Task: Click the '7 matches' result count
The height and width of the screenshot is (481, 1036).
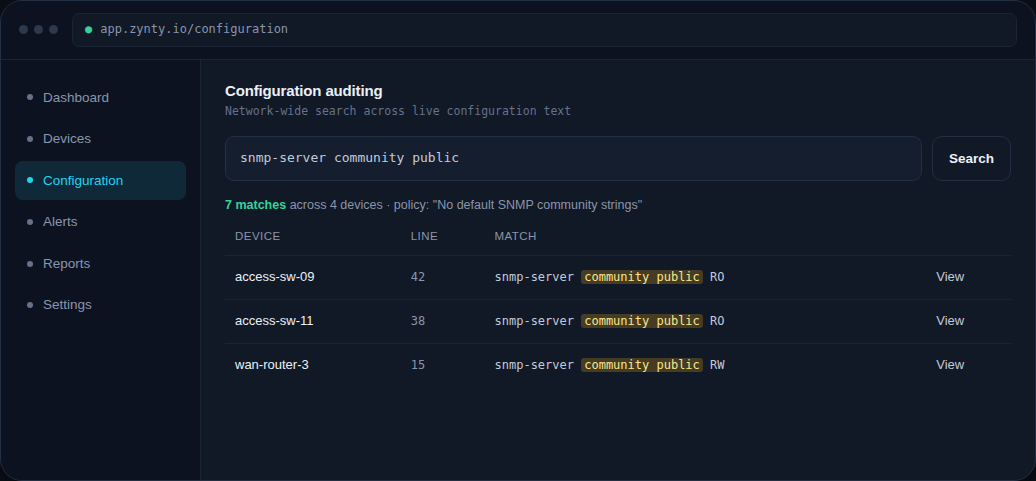Action: [255, 205]
